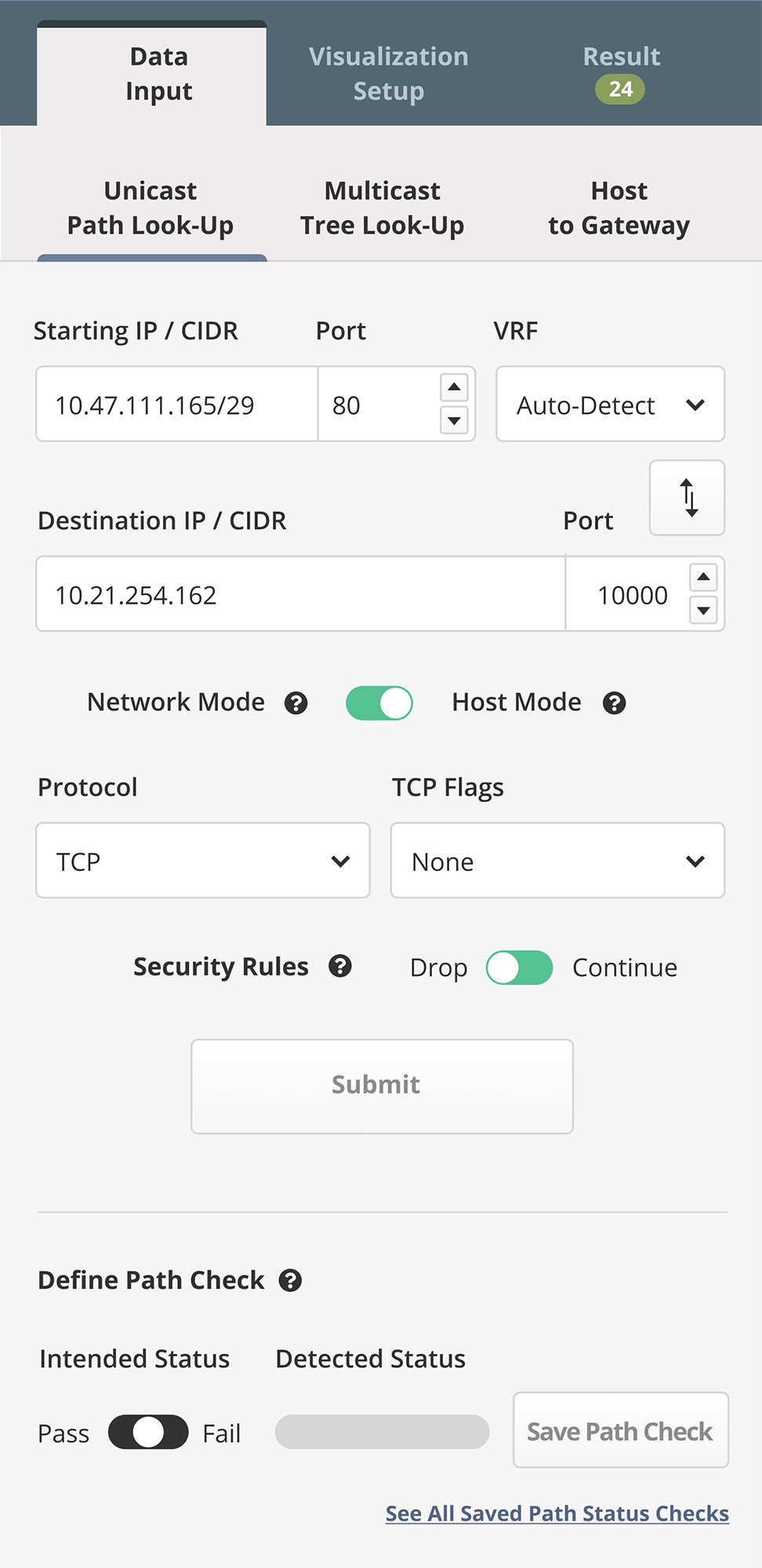The width and height of the screenshot is (762, 1568).
Task: Open the VRF Auto-Detect dropdown
Action: (610, 405)
